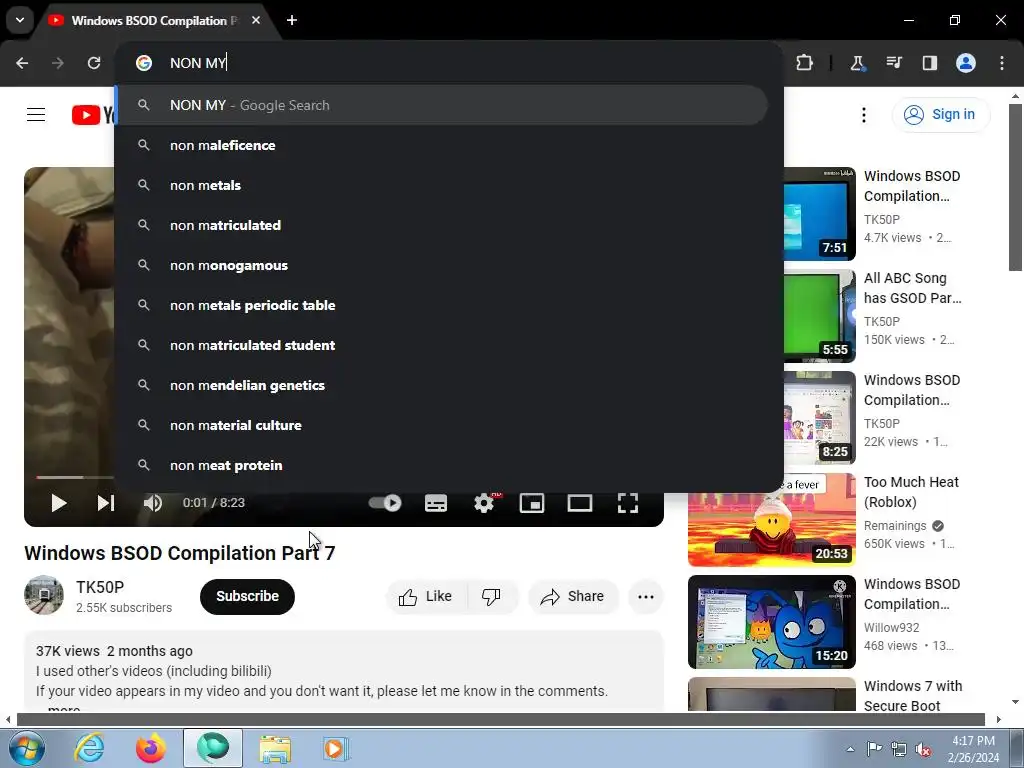Show hidden system tray icons
This screenshot has height=768, width=1024.
click(x=850, y=749)
